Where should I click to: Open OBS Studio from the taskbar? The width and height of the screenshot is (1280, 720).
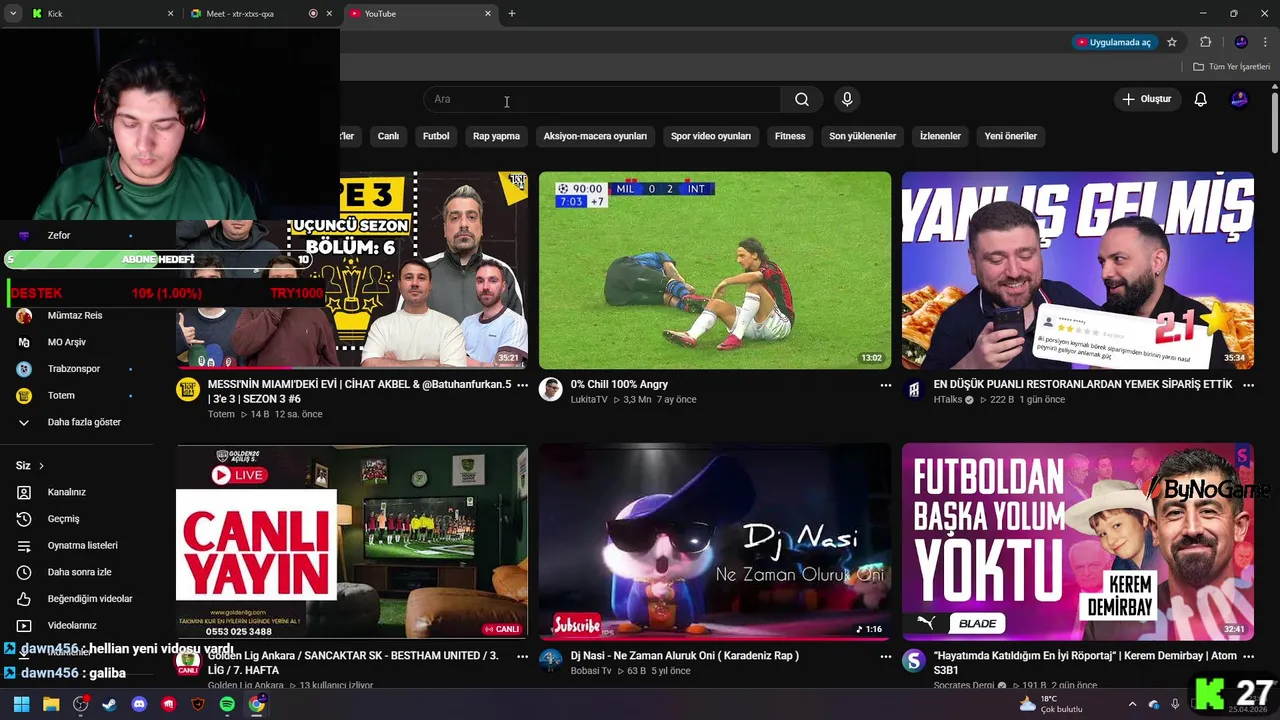point(81,704)
